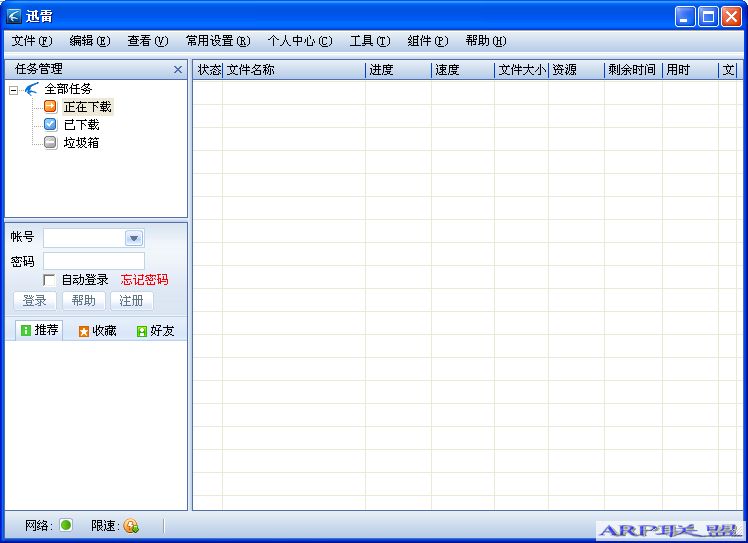Open the 查看(V) menu
The height and width of the screenshot is (543, 748).
[x=148, y=41]
